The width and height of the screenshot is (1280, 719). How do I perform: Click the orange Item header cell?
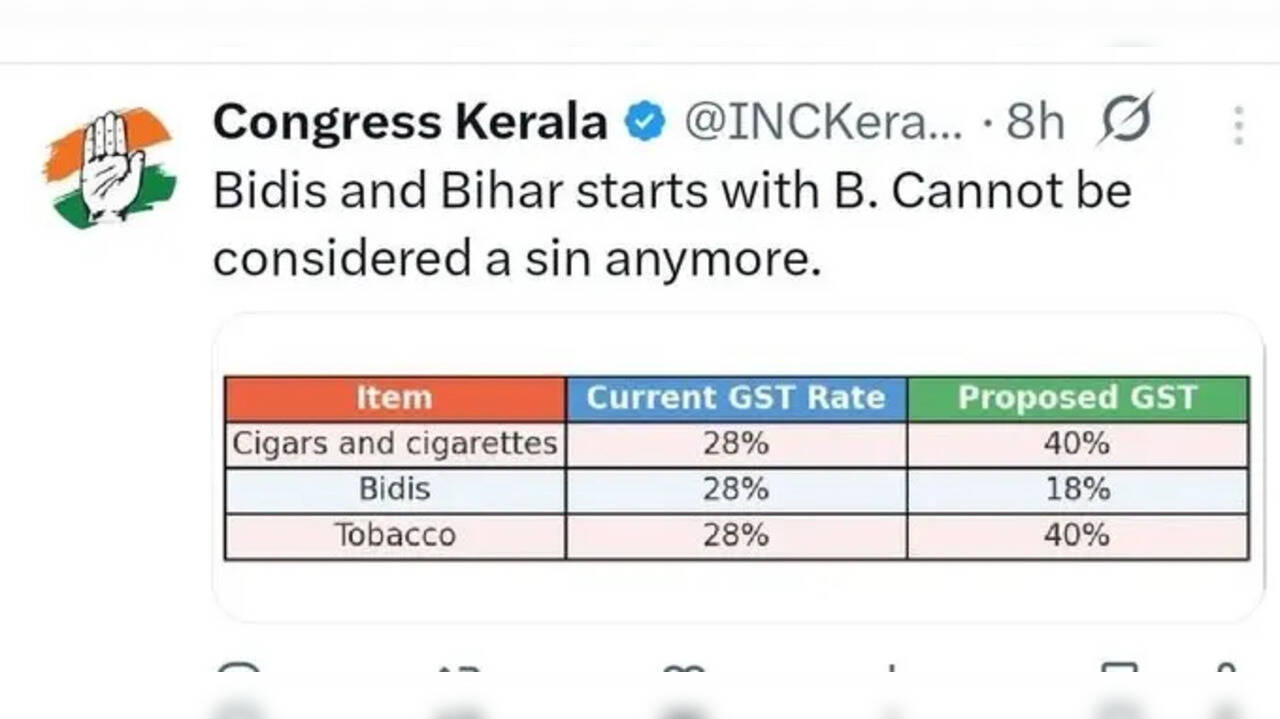click(x=395, y=398)
